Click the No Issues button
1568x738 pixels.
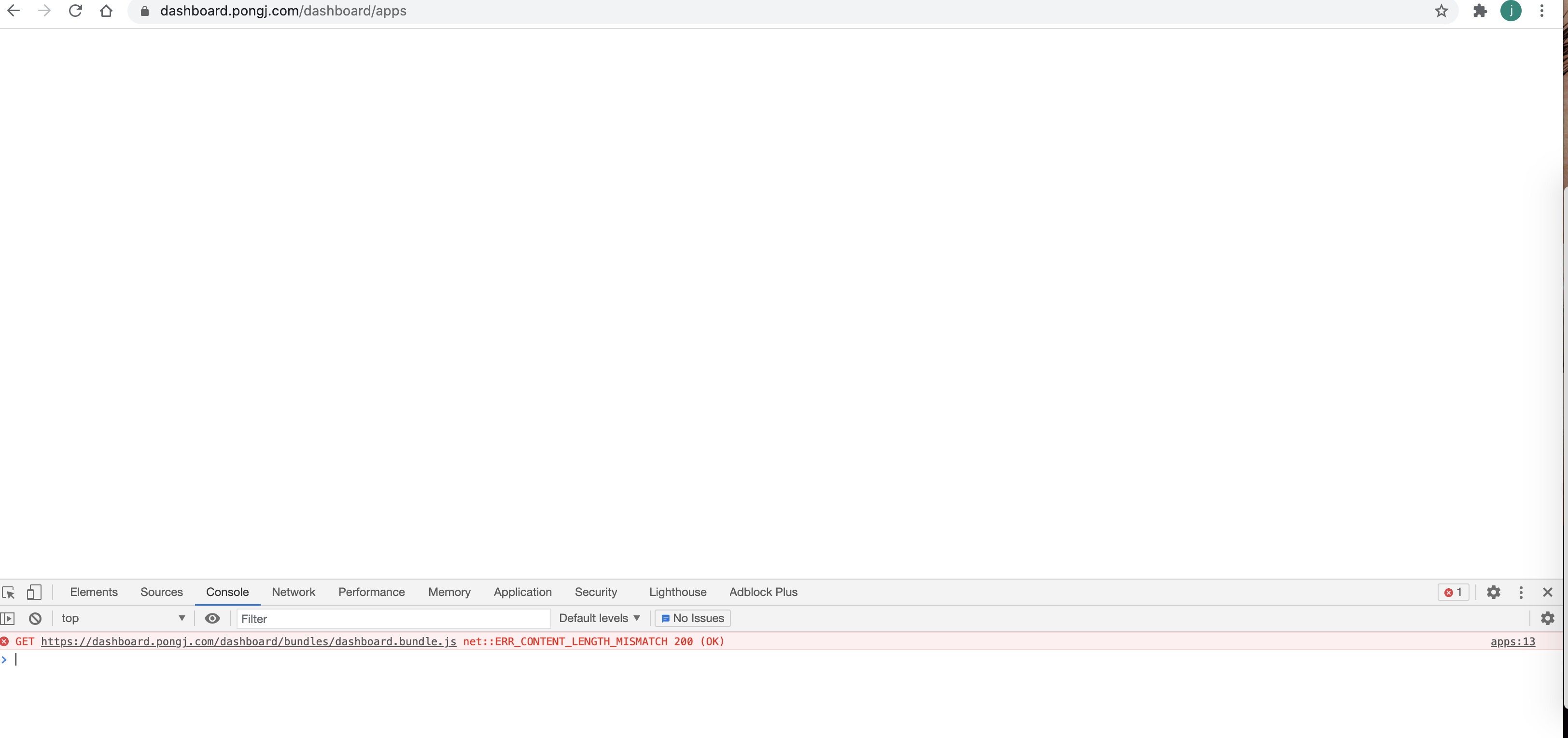pyautogui.click(x=692, y=618)
